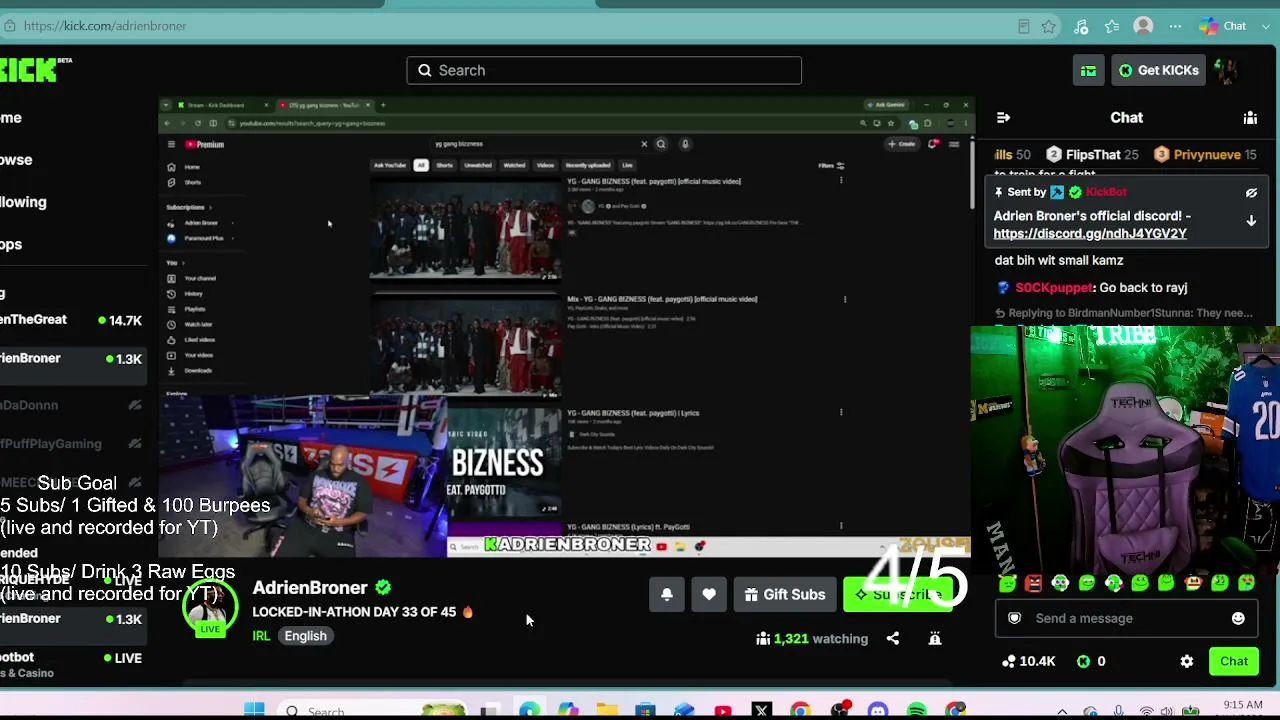Viewport: 1280px width, 720px height.
Task: Click the Discord icon in the taskbar
Action: coord(878,711)
